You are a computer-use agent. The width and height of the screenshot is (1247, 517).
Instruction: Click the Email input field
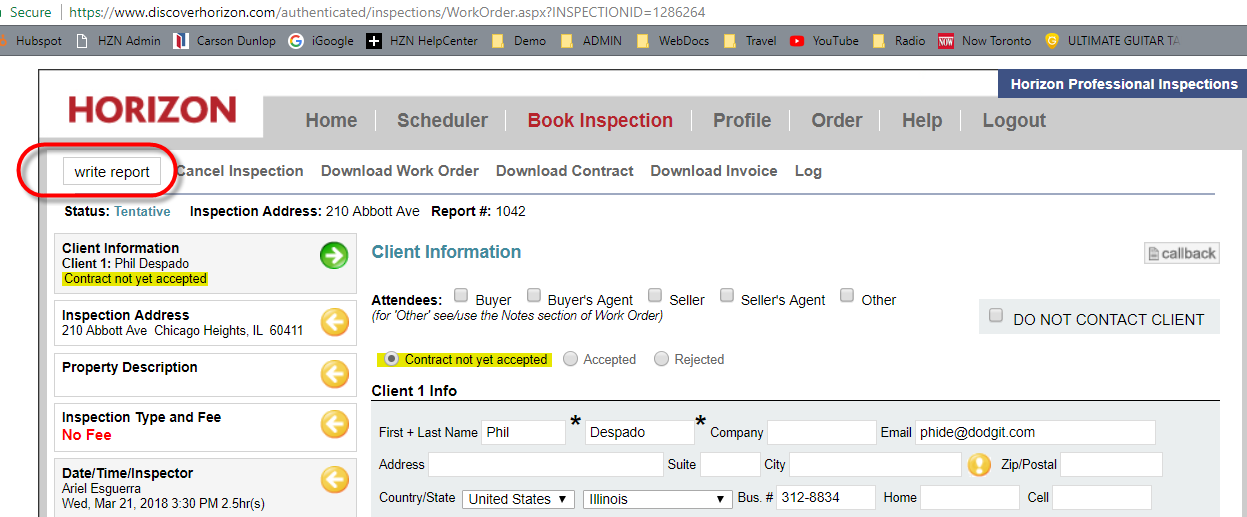[1035, 433]
